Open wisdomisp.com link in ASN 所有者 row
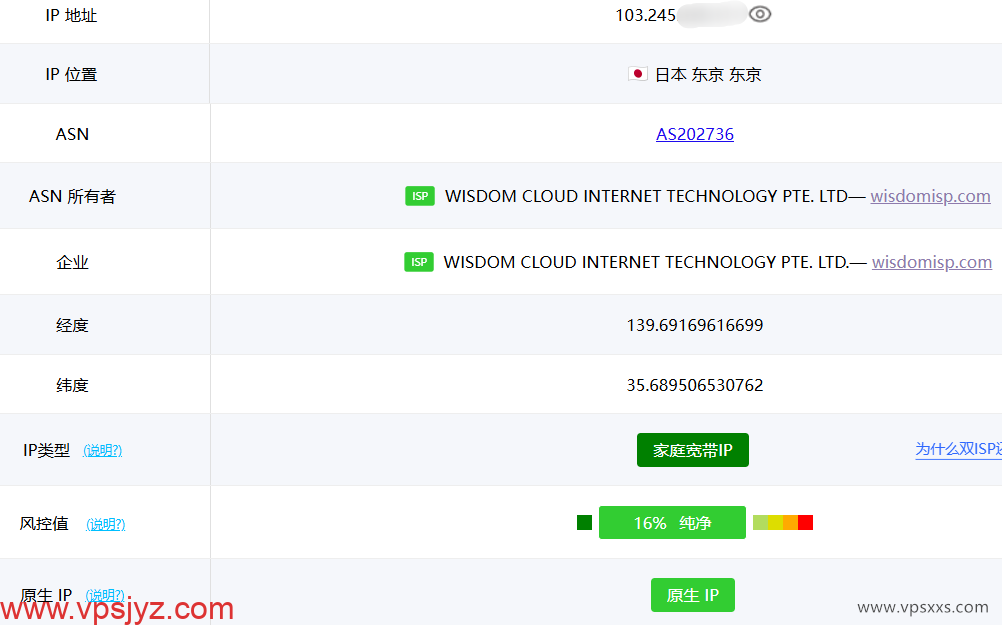The width and height of the screenshot is (1002, 625). tap(930, 196)
